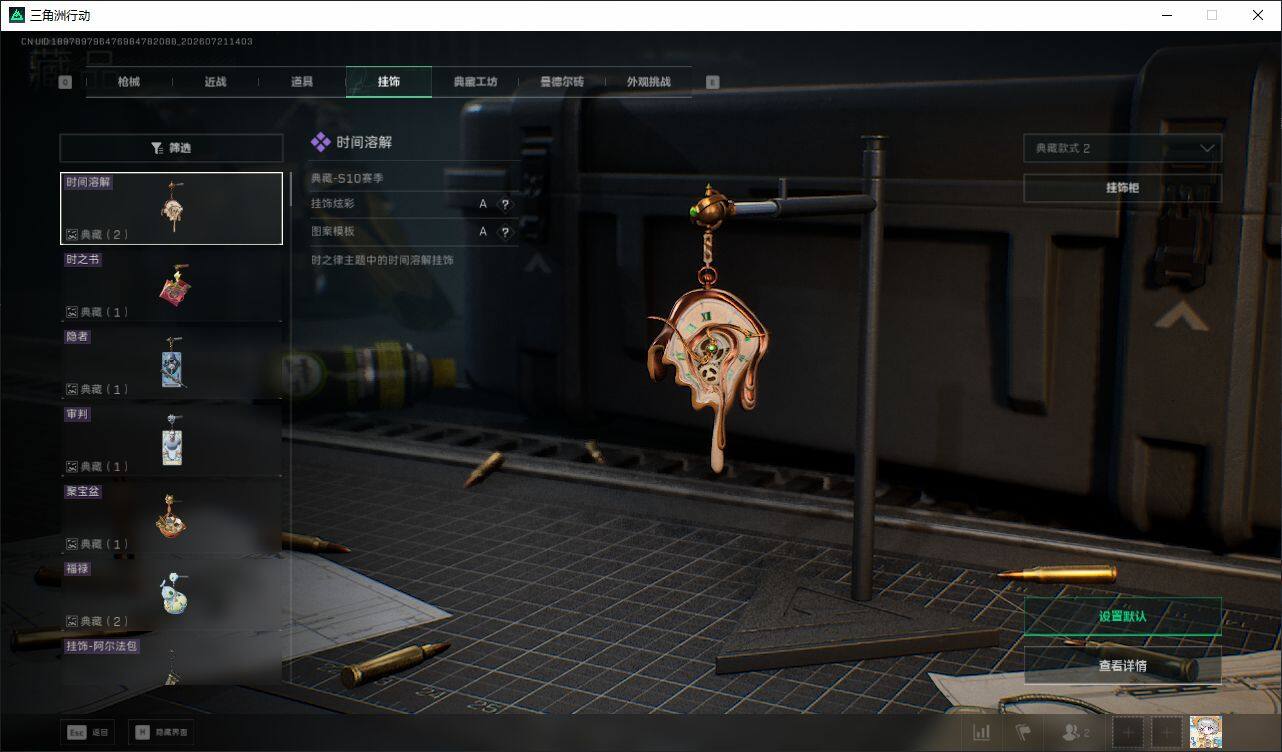Open the statistics bar chart icon
The width and height of the screenshot is (1282, 752).
(982, 732)
